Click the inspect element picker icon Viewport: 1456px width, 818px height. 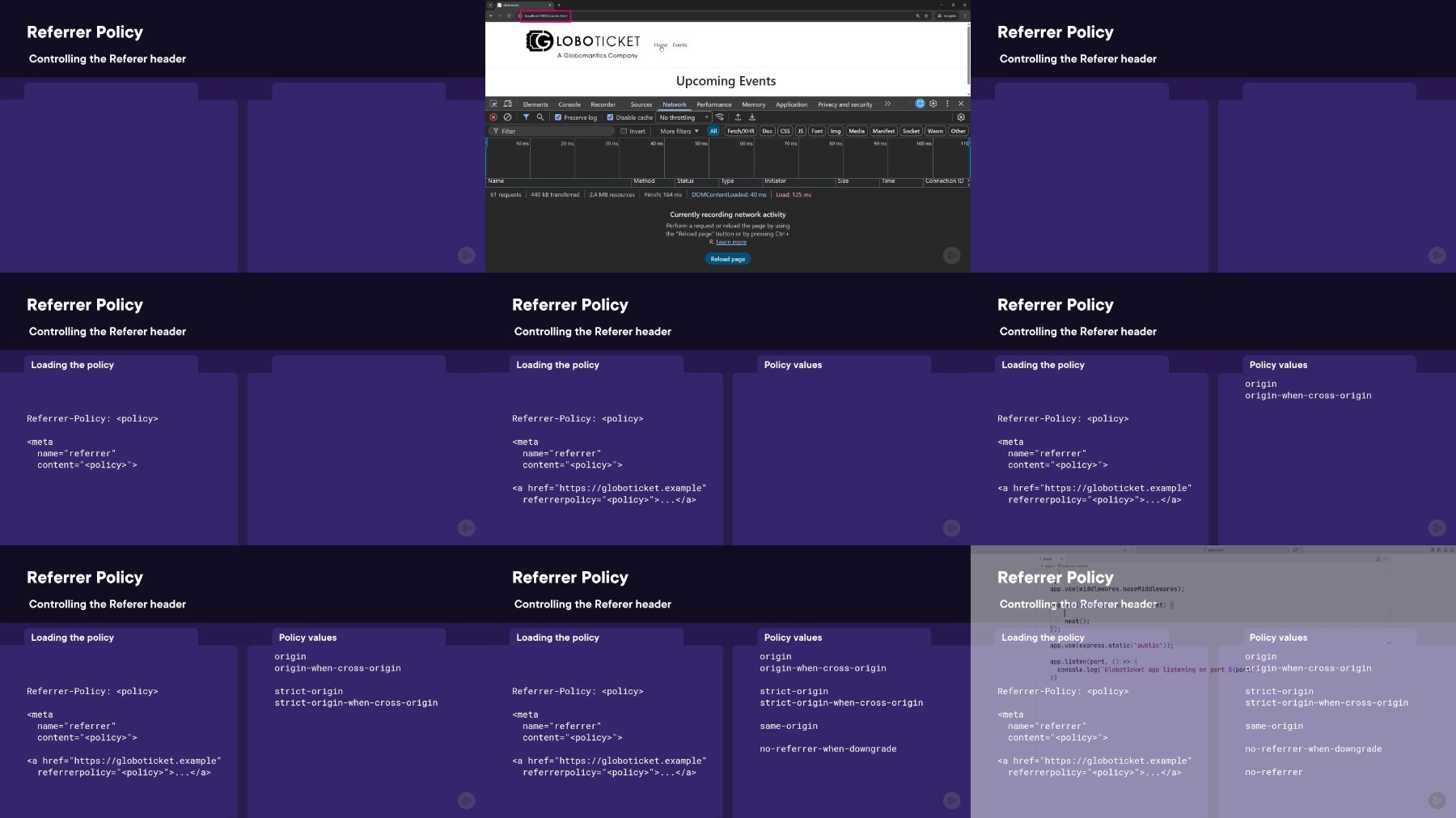click(x=493, y=104)
